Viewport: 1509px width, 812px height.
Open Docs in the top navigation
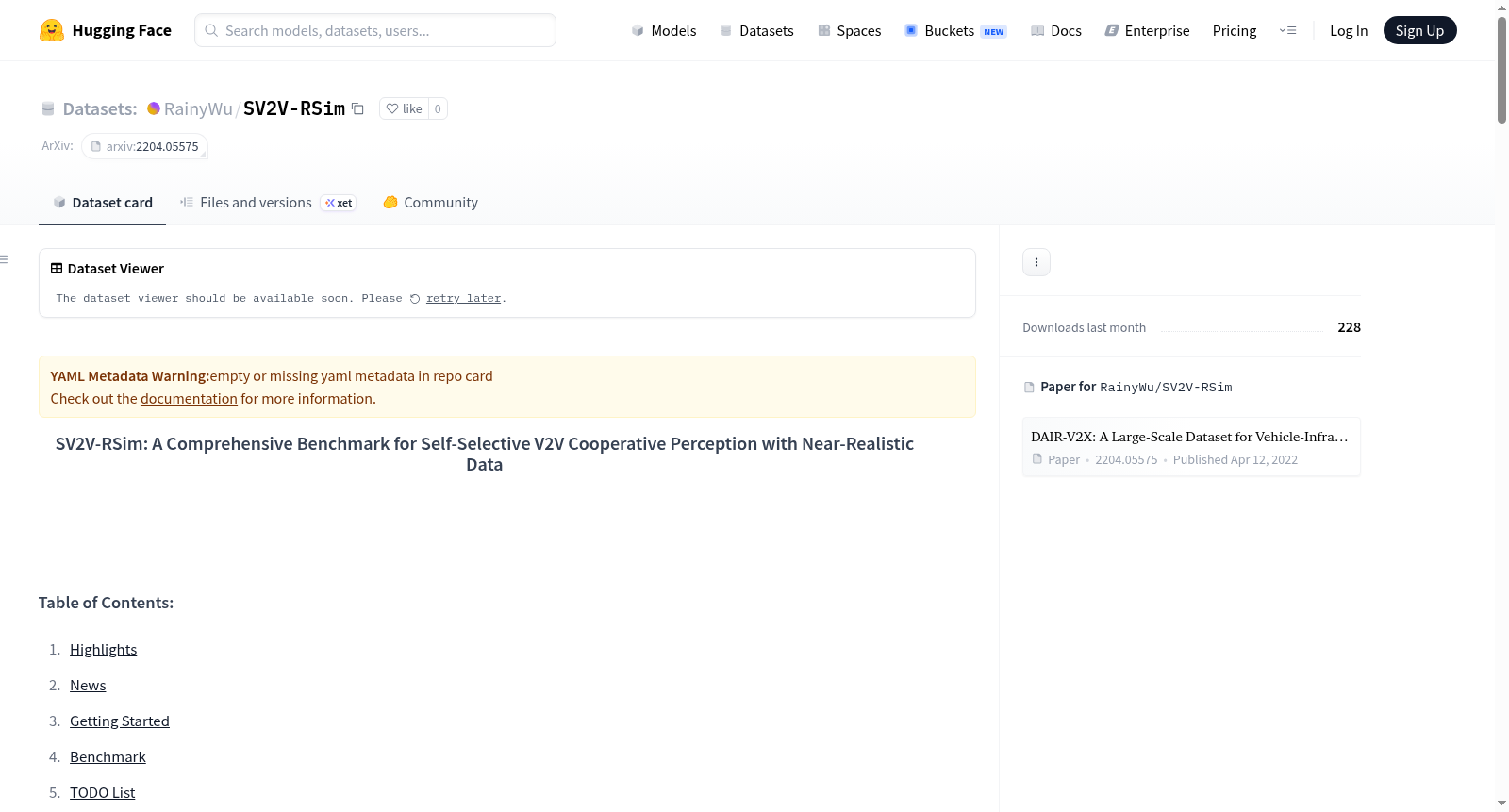click(1056, 30)
